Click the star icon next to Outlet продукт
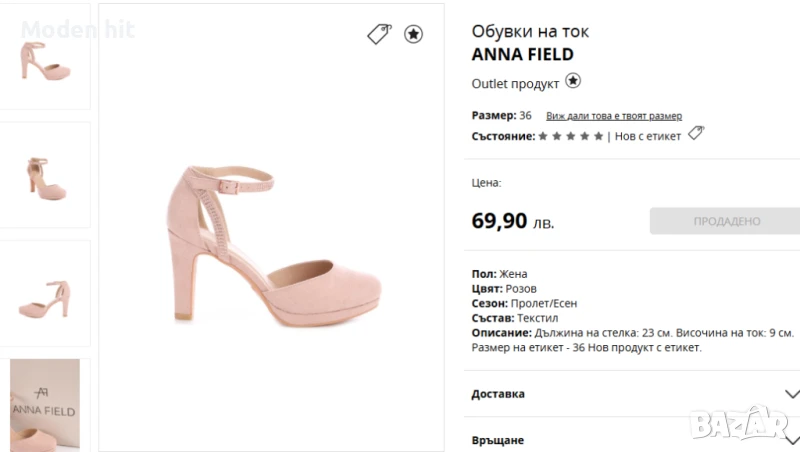Viewport: 800px width, 452px height. (x=573, y=81)
